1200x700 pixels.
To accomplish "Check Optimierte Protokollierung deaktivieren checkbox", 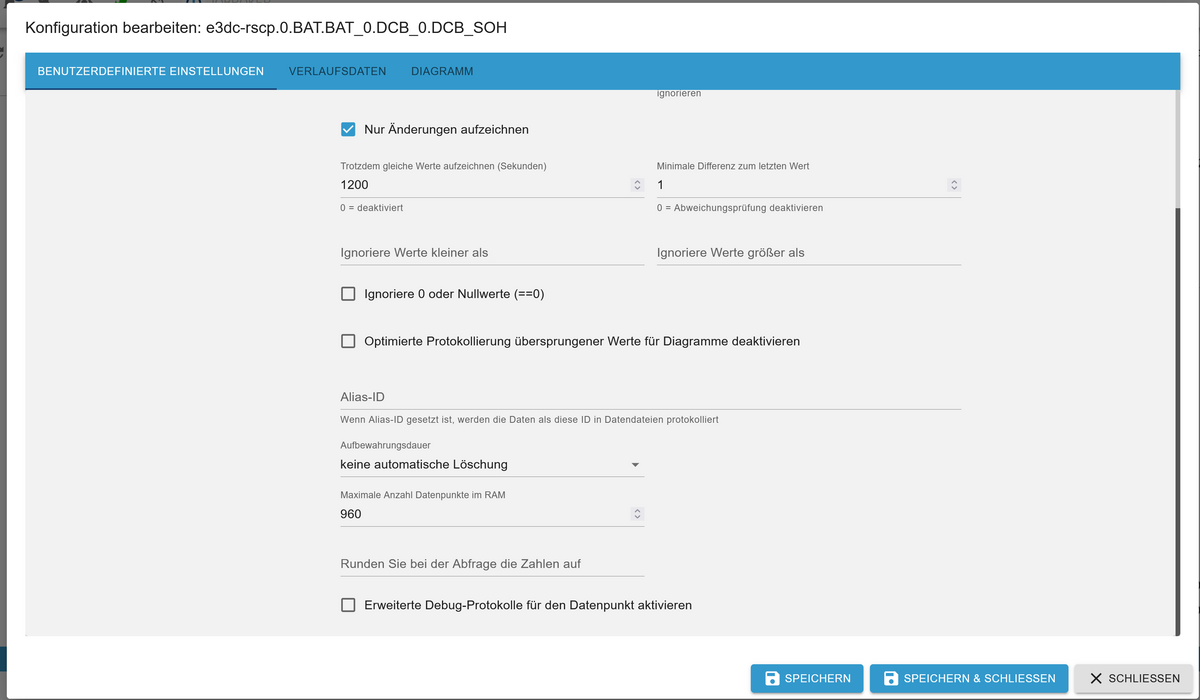I will [348, 341].
